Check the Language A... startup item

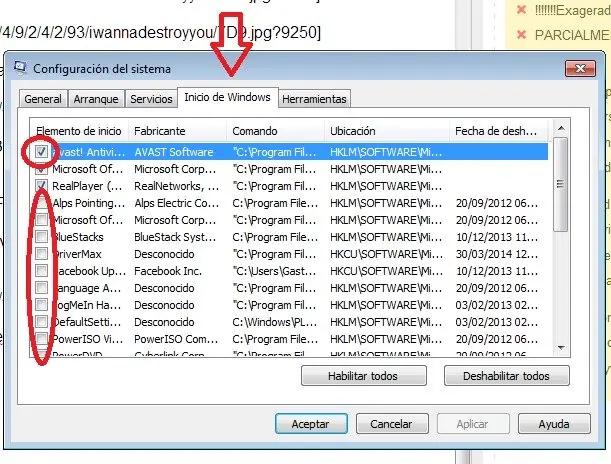pos(41,288)
